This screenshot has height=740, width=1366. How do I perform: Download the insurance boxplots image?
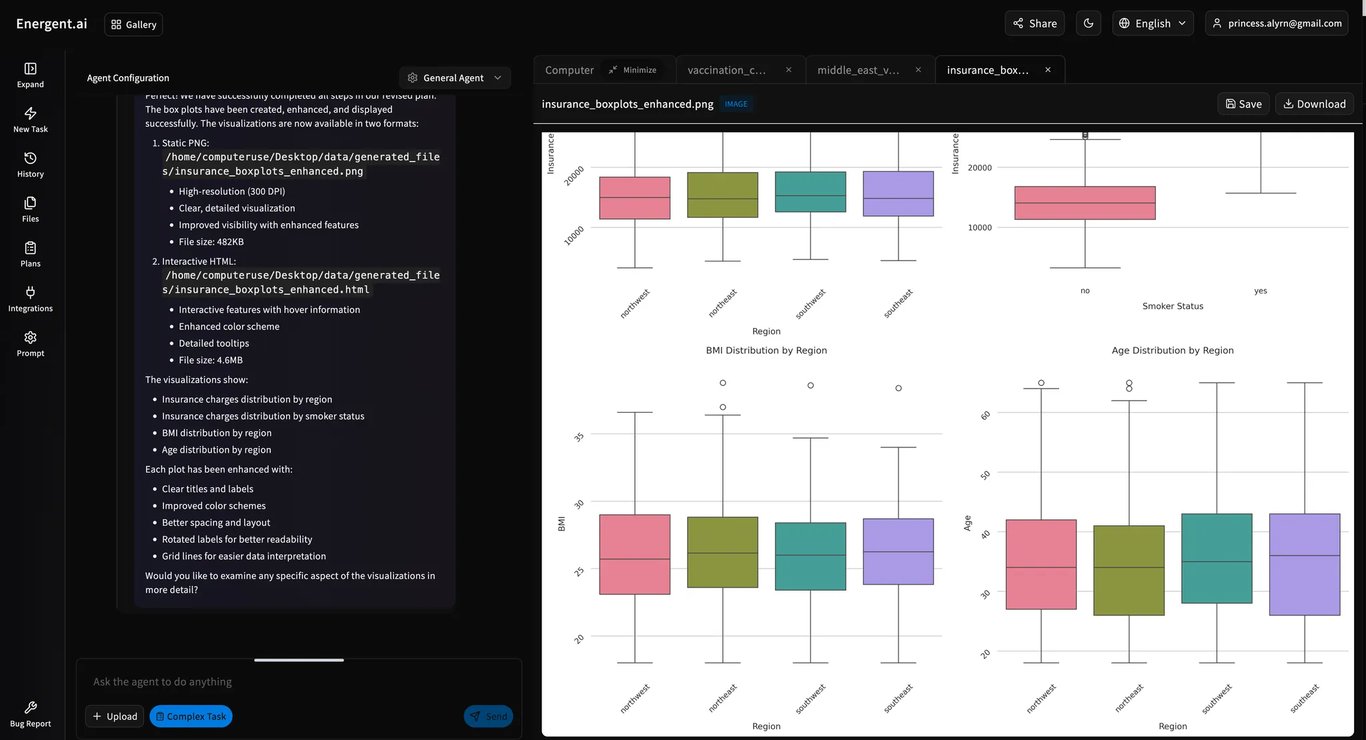point(1313,103)
